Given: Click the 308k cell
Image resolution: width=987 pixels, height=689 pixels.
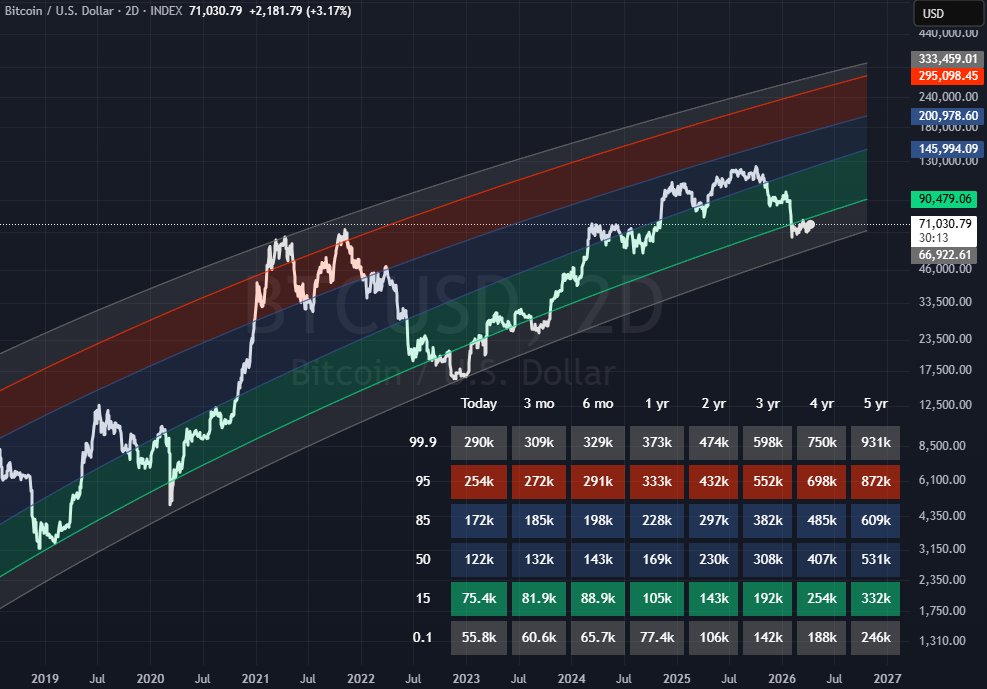Looking at the screenshot, I should (x=767, y=559).
